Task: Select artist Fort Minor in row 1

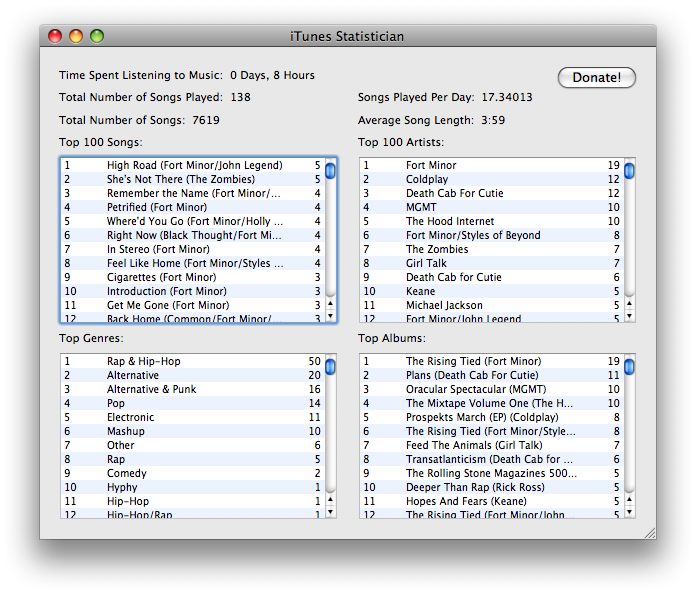Action: click(492, 165)
